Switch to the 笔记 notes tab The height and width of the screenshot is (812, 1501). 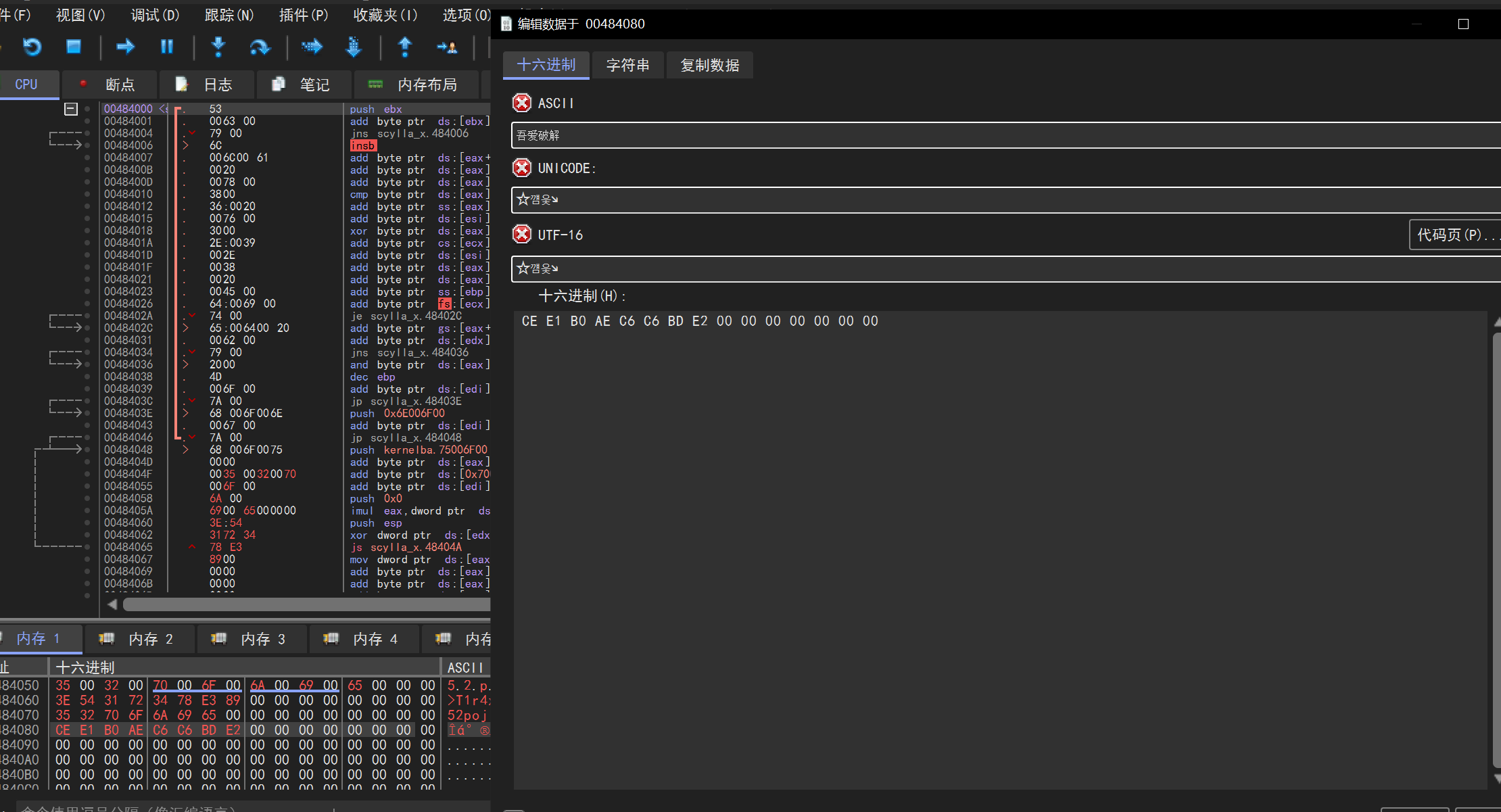304,85
